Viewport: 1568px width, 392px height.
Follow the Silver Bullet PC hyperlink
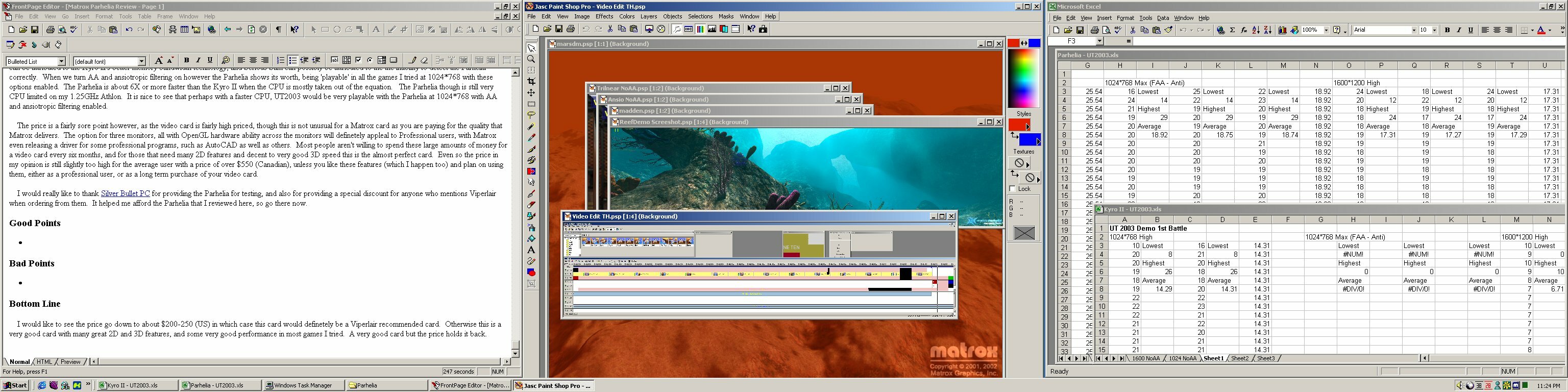(x=126, y=193)
